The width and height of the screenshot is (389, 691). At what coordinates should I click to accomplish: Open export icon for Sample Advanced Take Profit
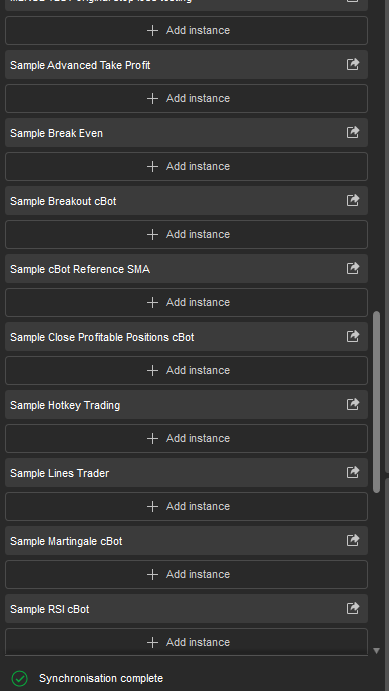[353, 64]
